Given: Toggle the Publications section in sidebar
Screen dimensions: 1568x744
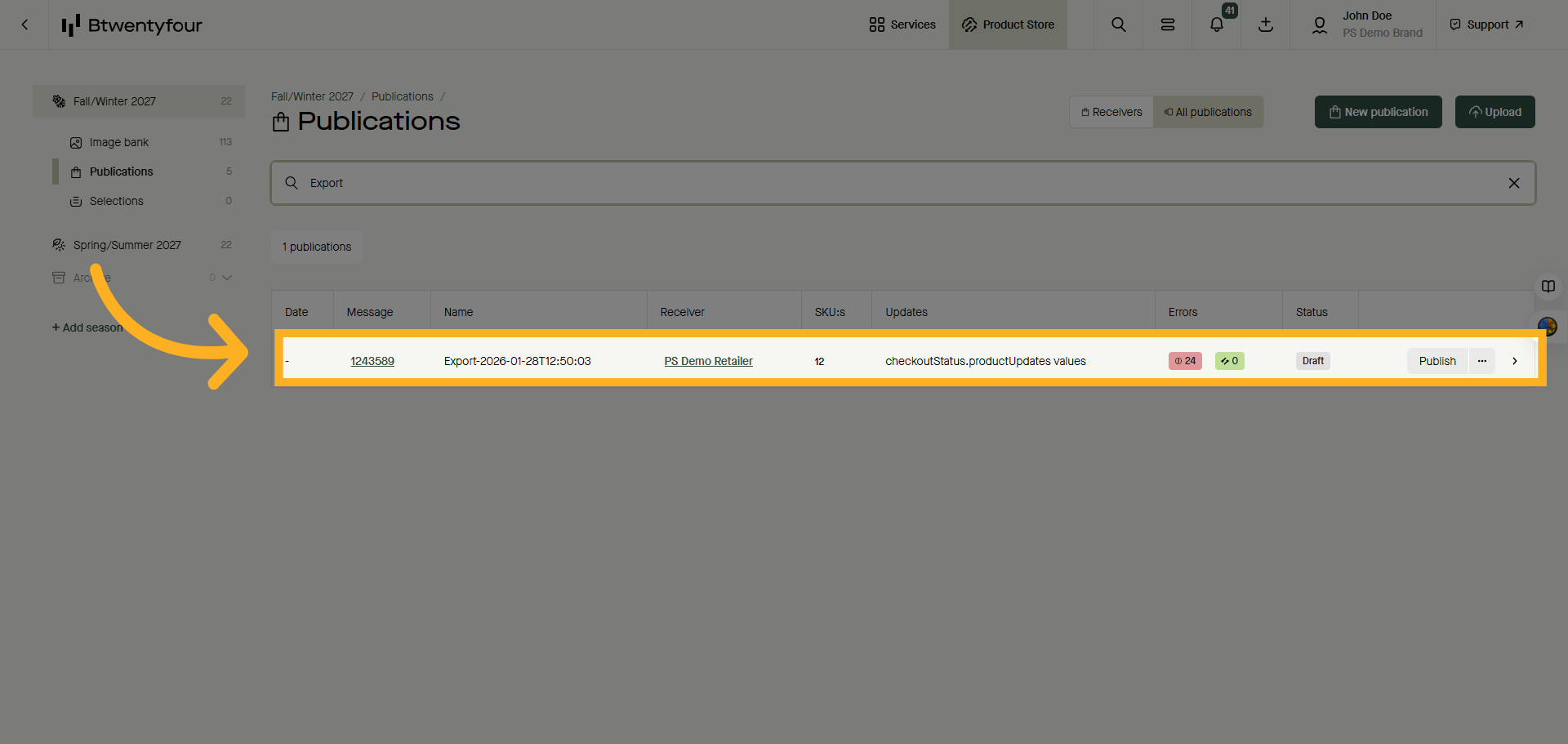Looking at the screenshot, I should click(x=121, y=172).
